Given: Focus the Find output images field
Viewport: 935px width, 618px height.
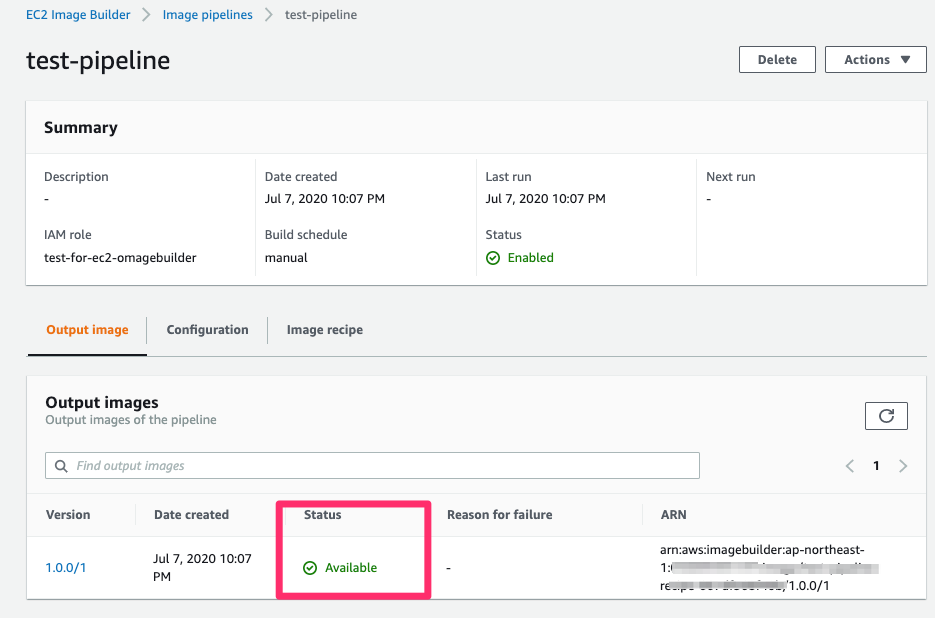Looking at the screenshot, I should pos(372,465).
